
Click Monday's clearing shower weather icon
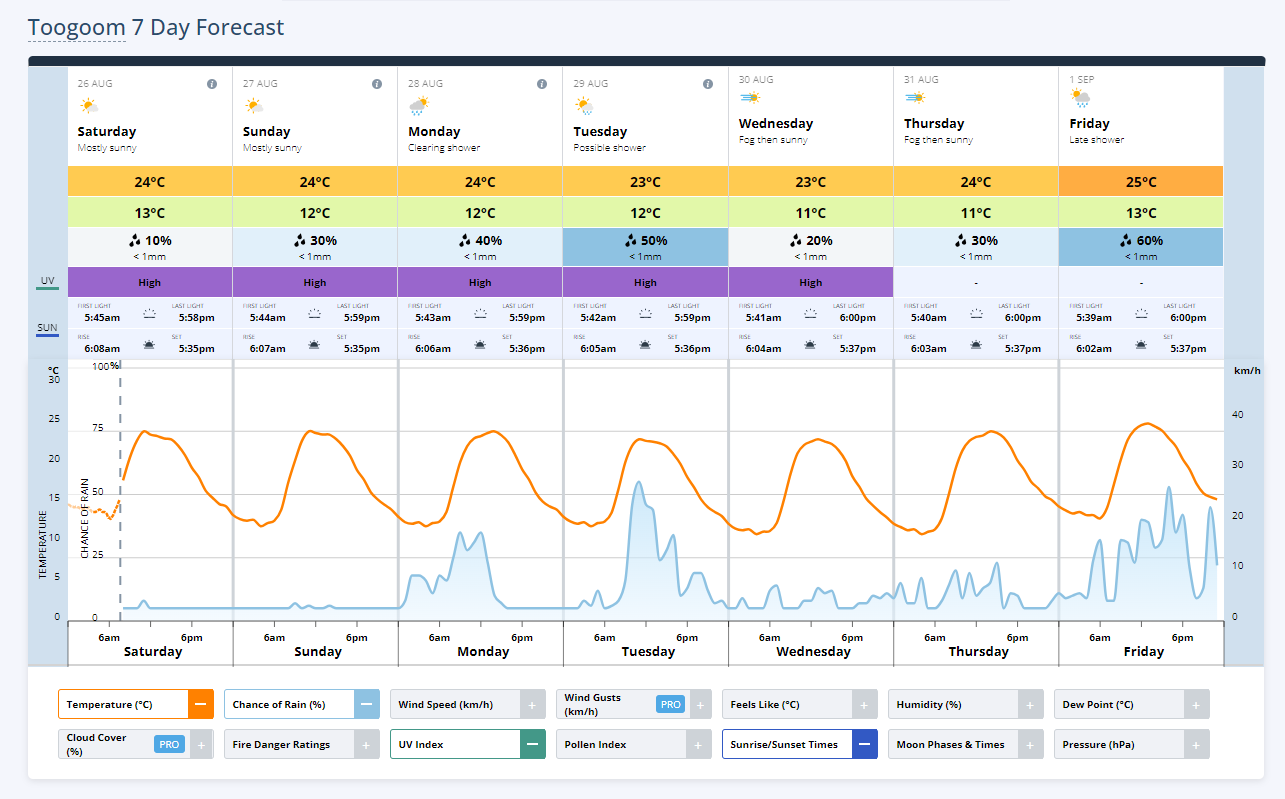(x=419, y=106)
